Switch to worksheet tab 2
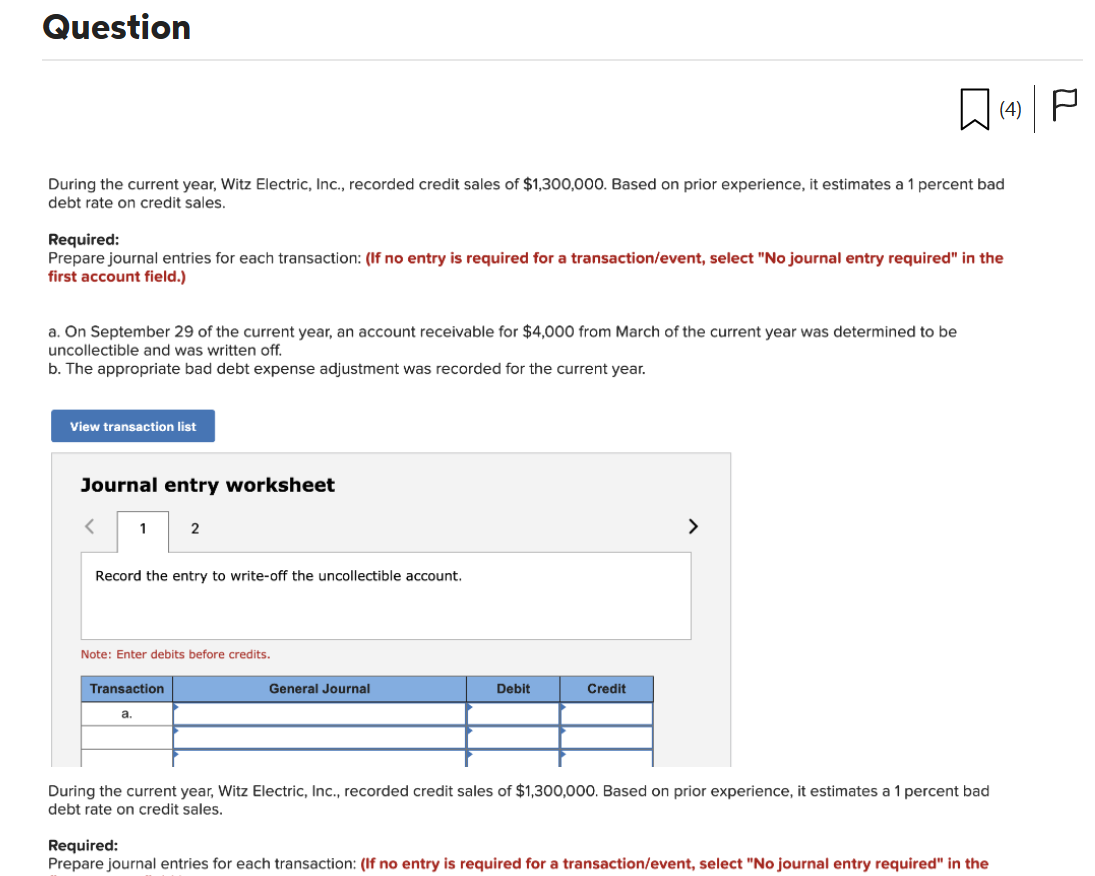The width and height of the screenshot is (1095, 876). (x=194, y=528)
